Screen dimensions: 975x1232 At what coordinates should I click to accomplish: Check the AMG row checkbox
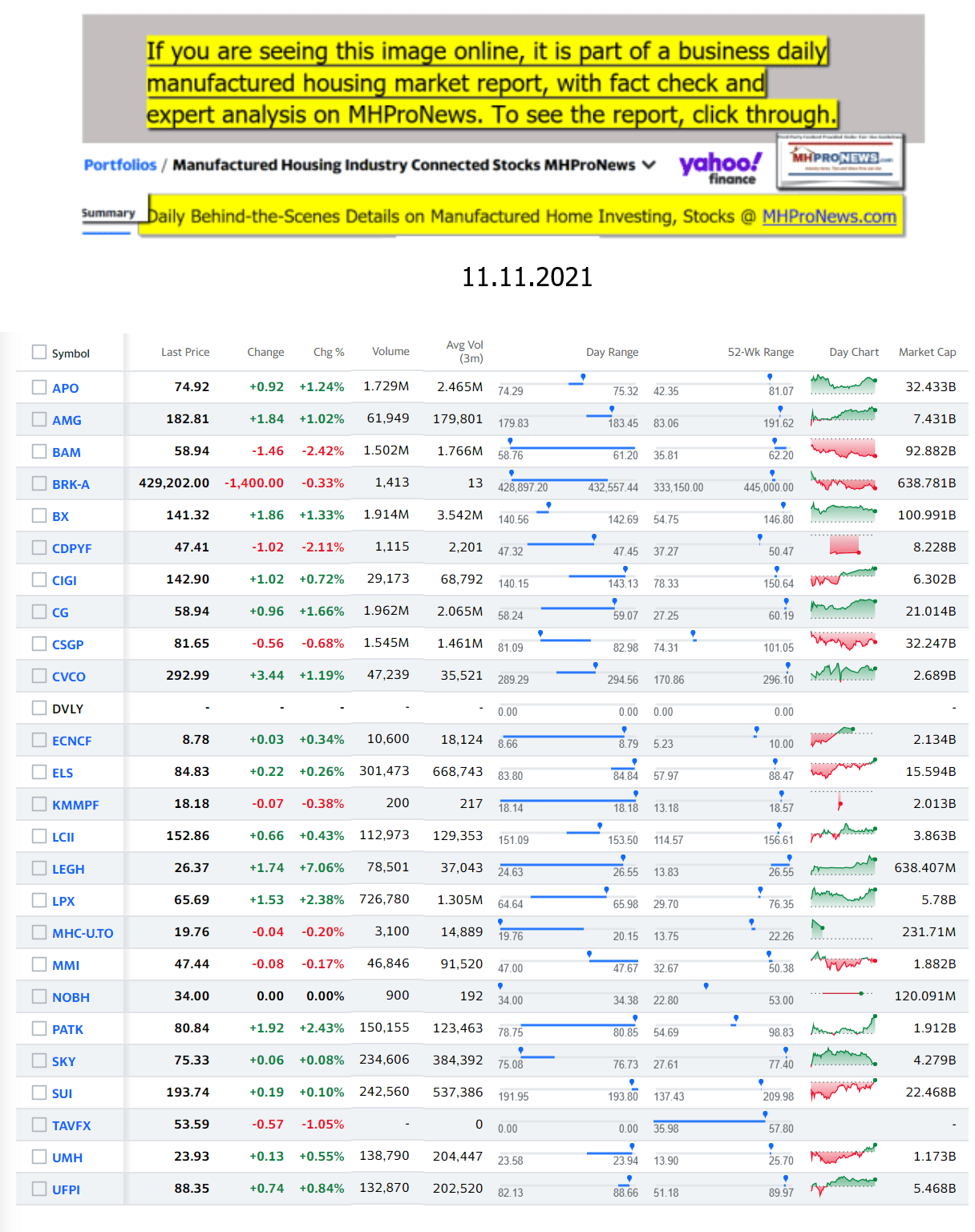pos(39,419)
